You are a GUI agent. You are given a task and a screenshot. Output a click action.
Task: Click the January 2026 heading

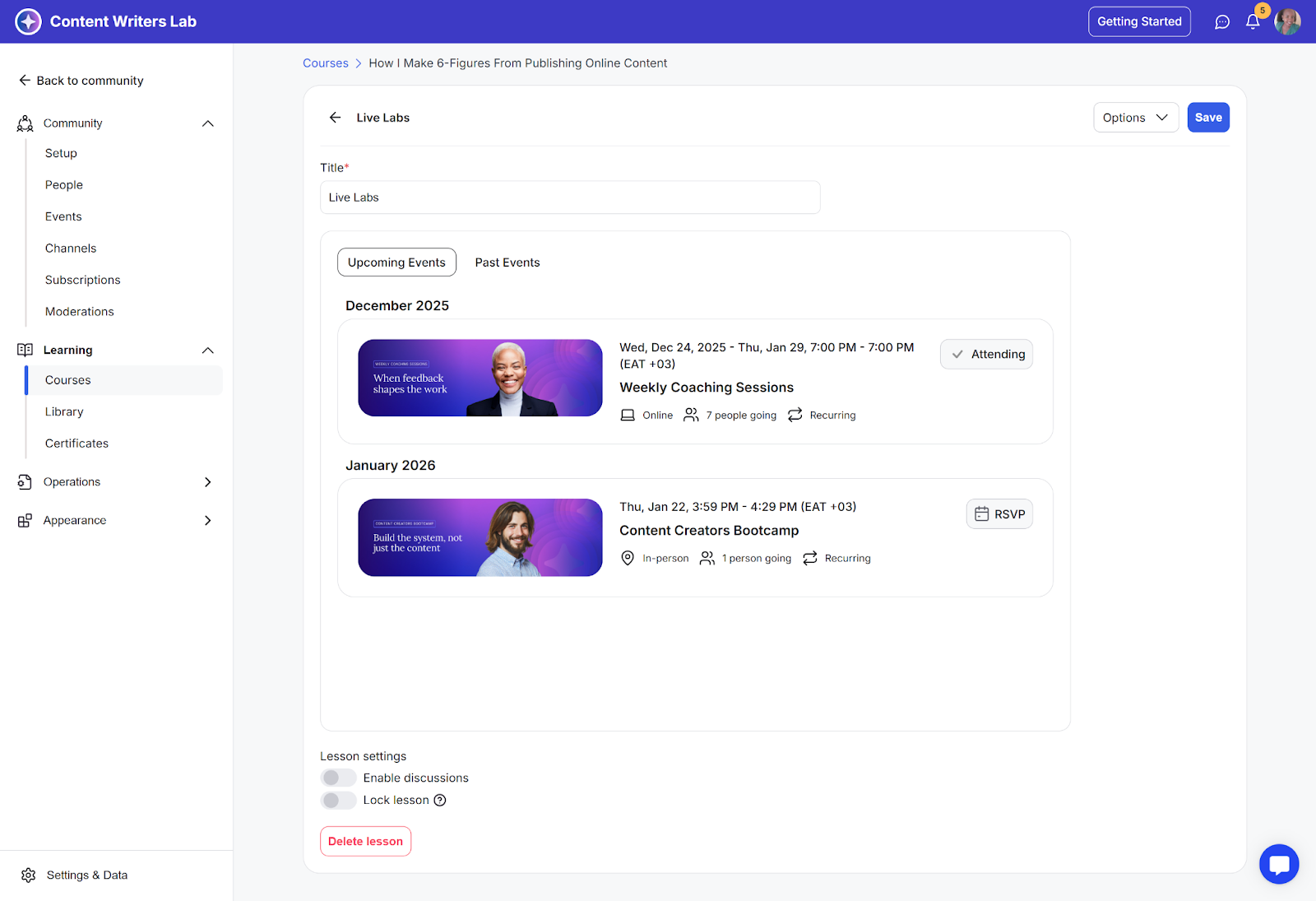point(391,466)
